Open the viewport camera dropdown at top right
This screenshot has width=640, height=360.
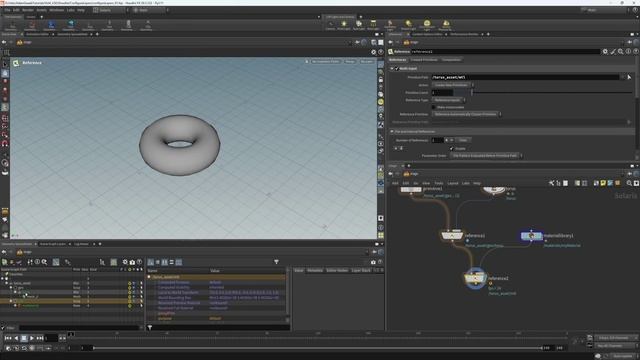[366, 62]
